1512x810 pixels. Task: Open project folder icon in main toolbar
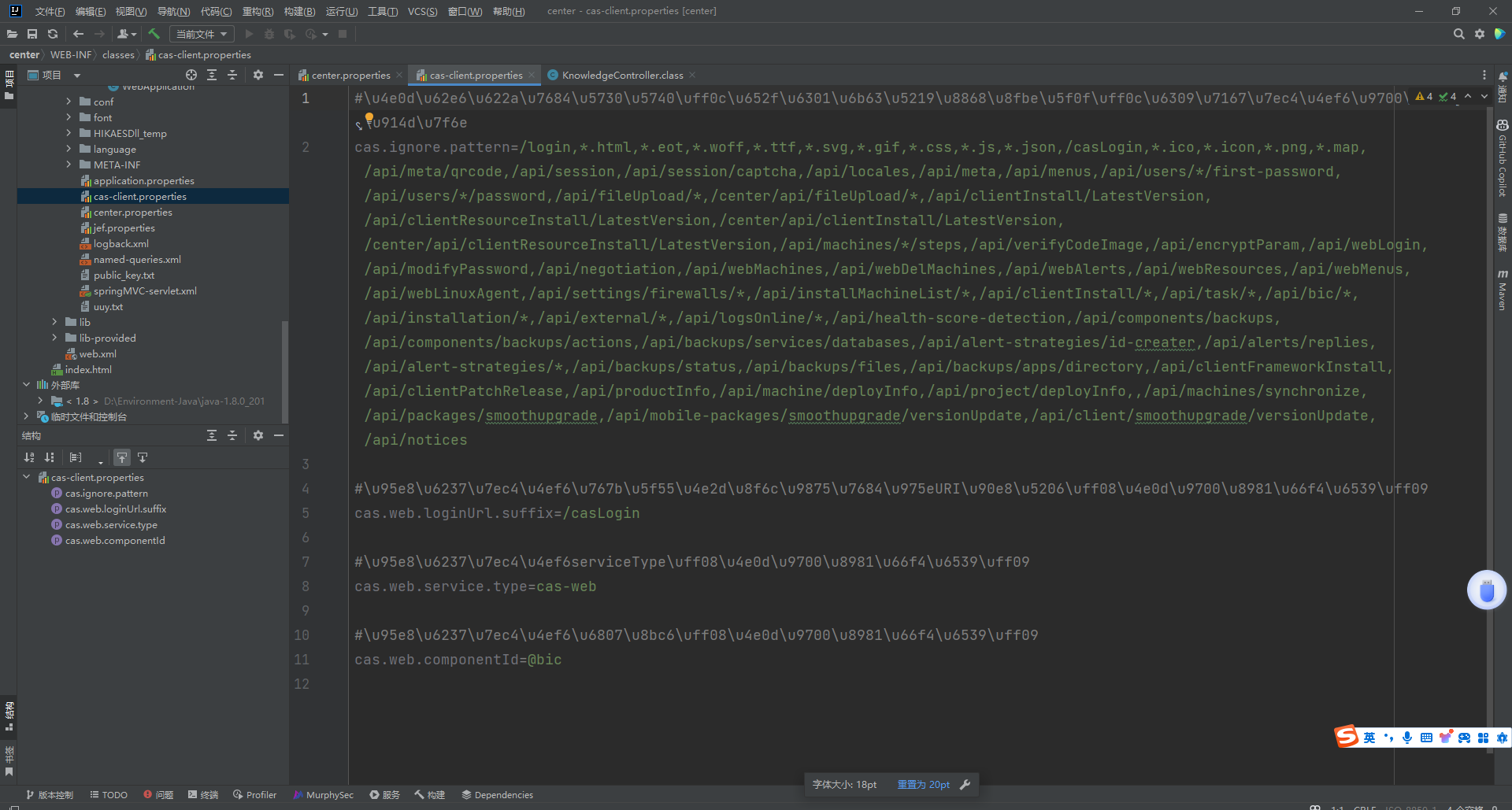12,34
